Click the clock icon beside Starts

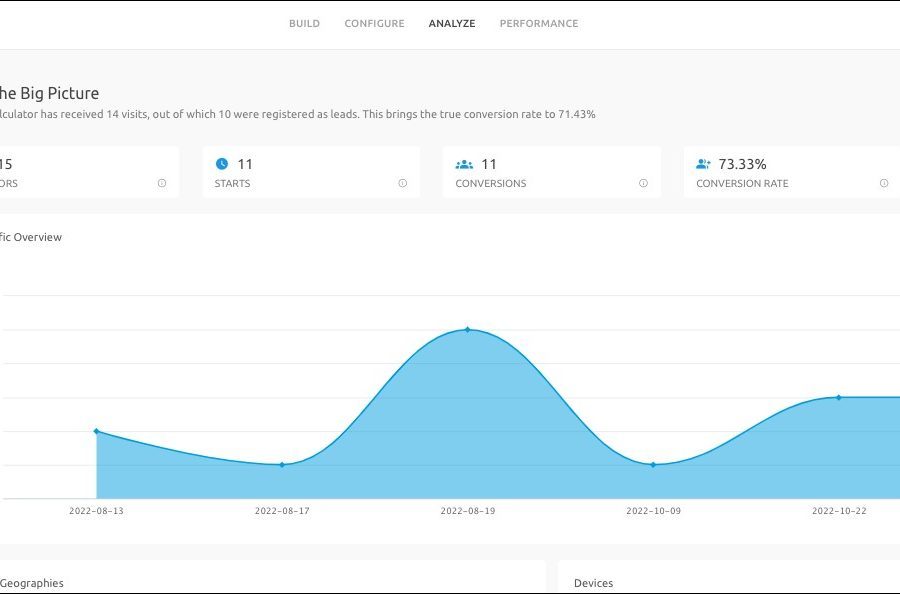point(222,164)
